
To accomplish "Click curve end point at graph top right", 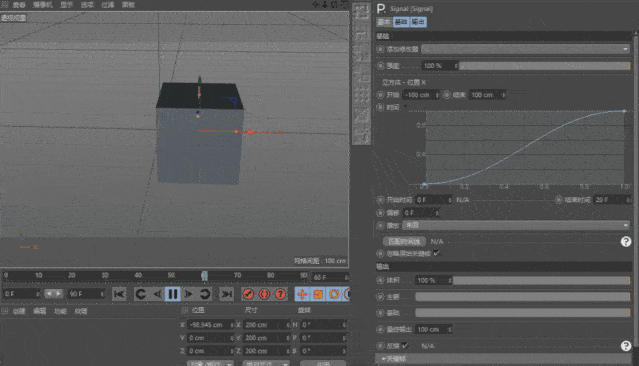I will (x=624, y=111).
